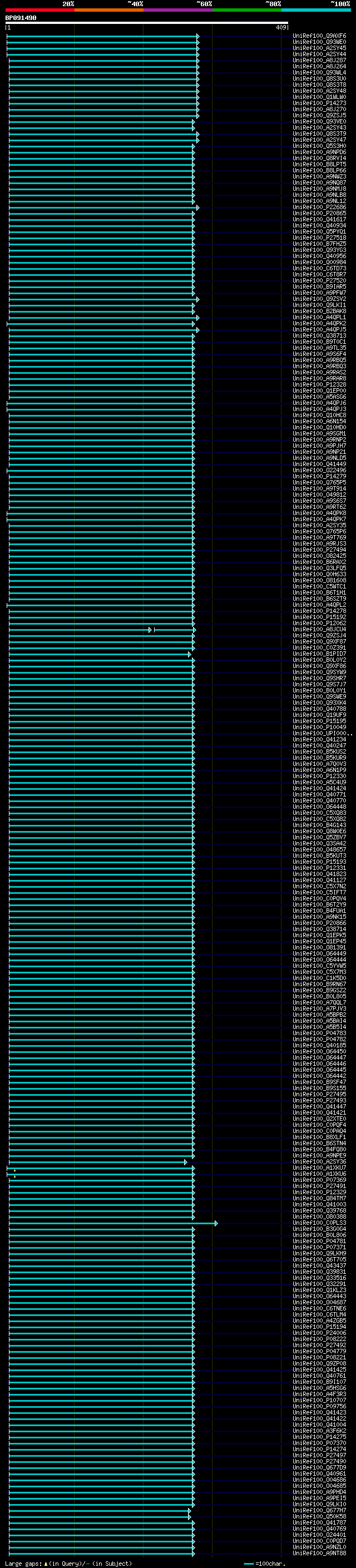Select the cyan ~100% color scale segment
The height and width of the screenshot is (1568, 356).
coord(316,10)
